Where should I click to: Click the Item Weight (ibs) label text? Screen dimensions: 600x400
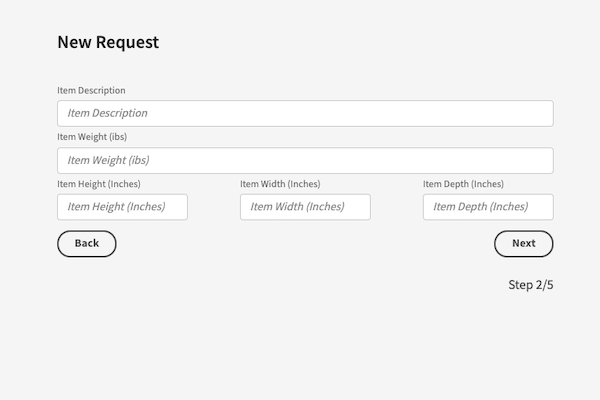[x=92, y=137]
